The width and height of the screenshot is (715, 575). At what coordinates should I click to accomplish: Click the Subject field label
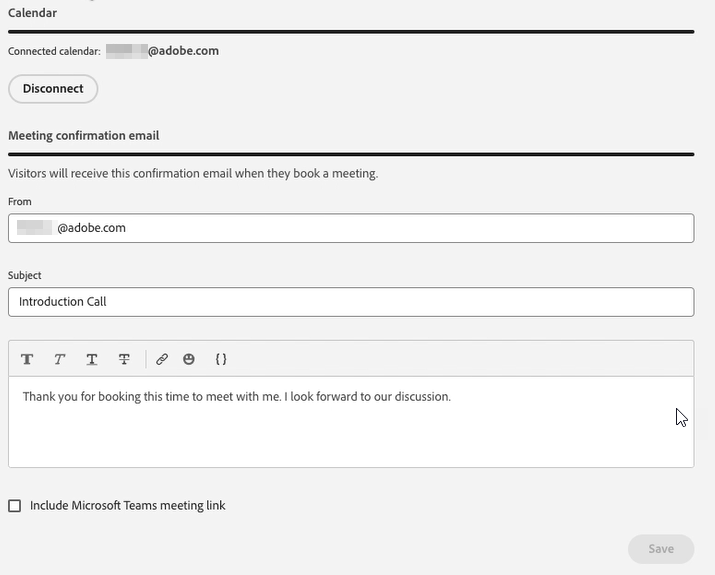pyautogui.click(x=25, y=275)
